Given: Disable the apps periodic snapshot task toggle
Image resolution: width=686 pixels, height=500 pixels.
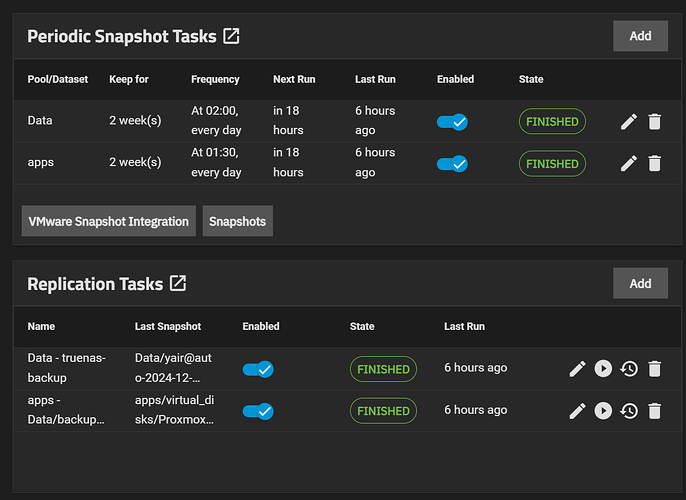Looking at the screenshot, I should (452, 164).
